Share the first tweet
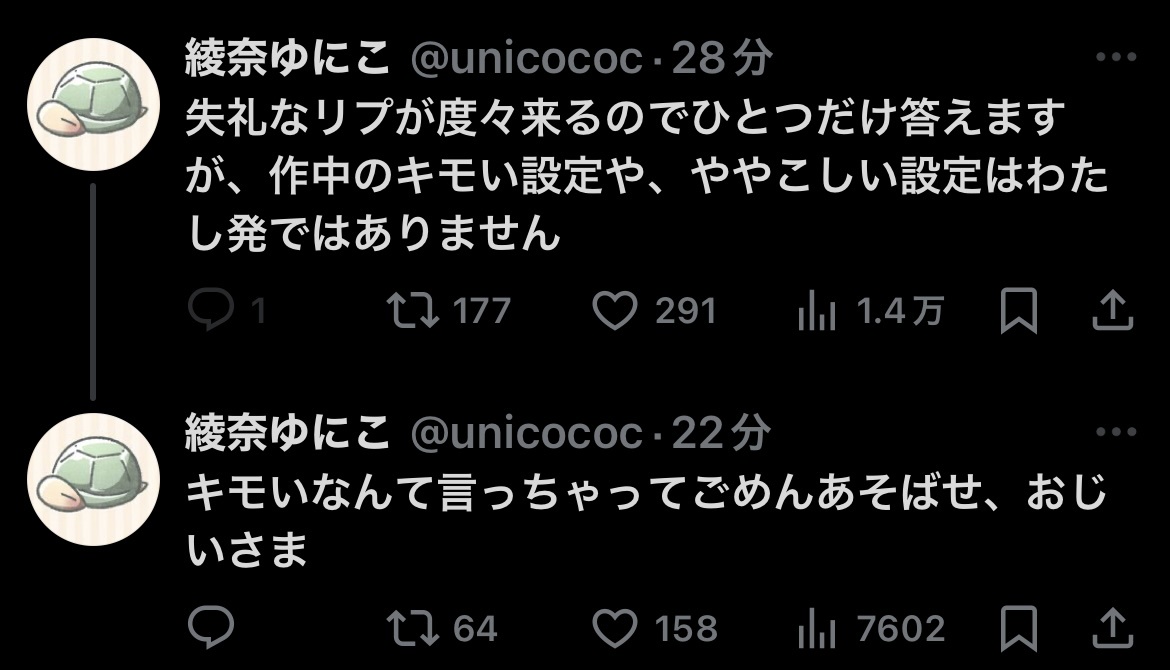 [1113, 310]
